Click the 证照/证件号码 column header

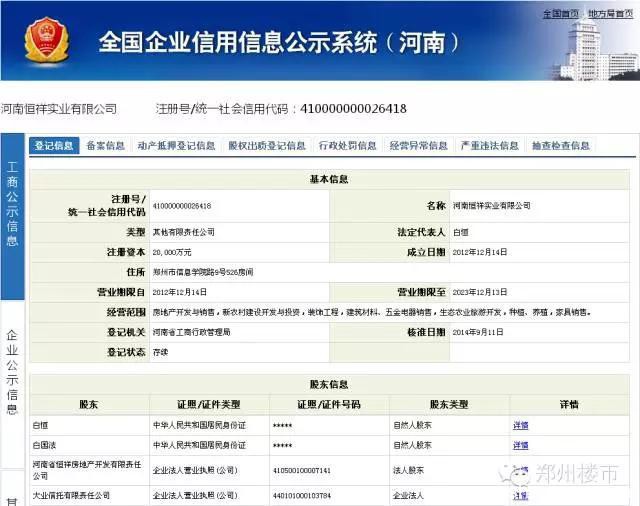pos(329,405)
